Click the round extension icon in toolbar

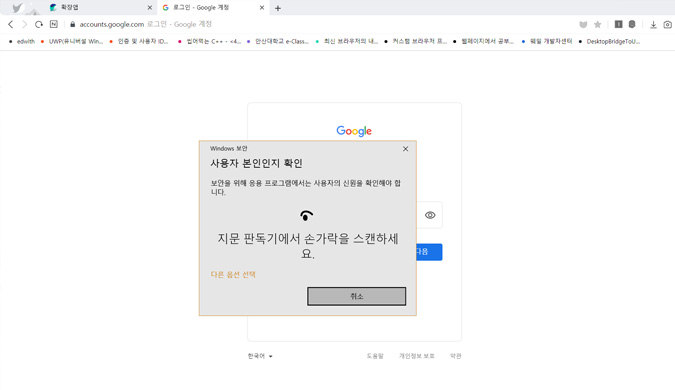pos(632,24)
